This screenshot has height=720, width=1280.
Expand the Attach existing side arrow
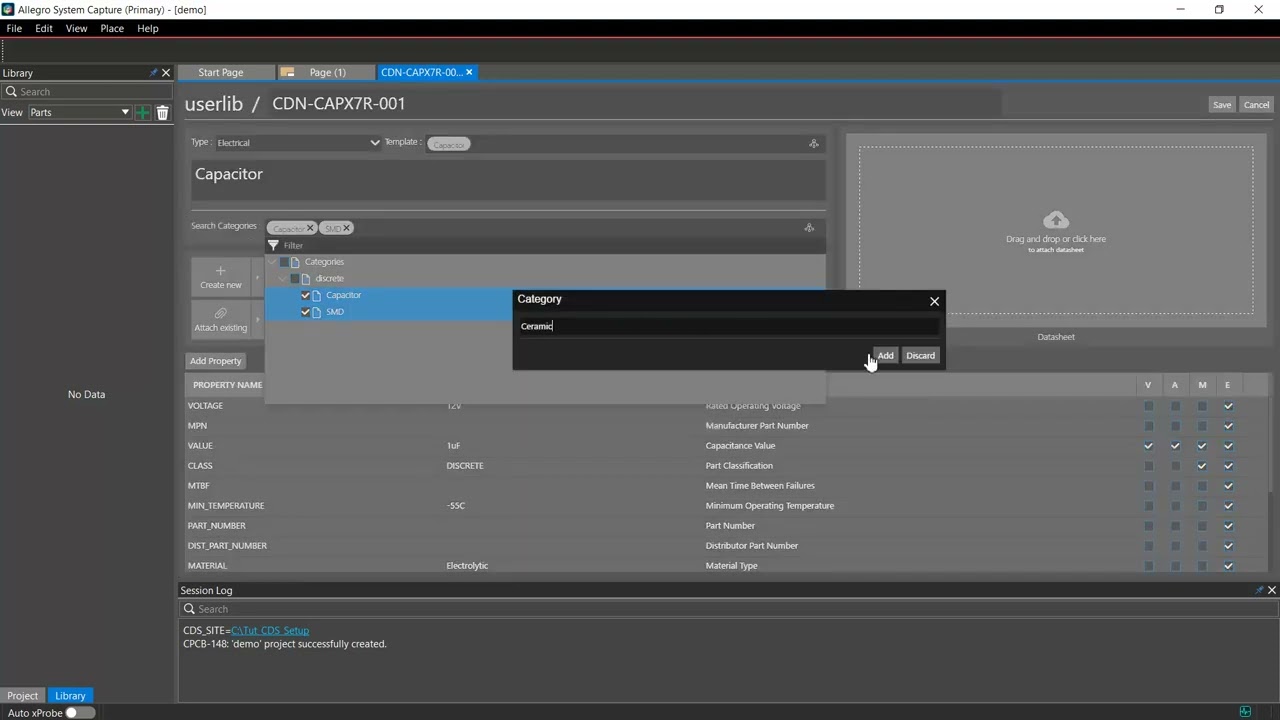coord(258,319)
